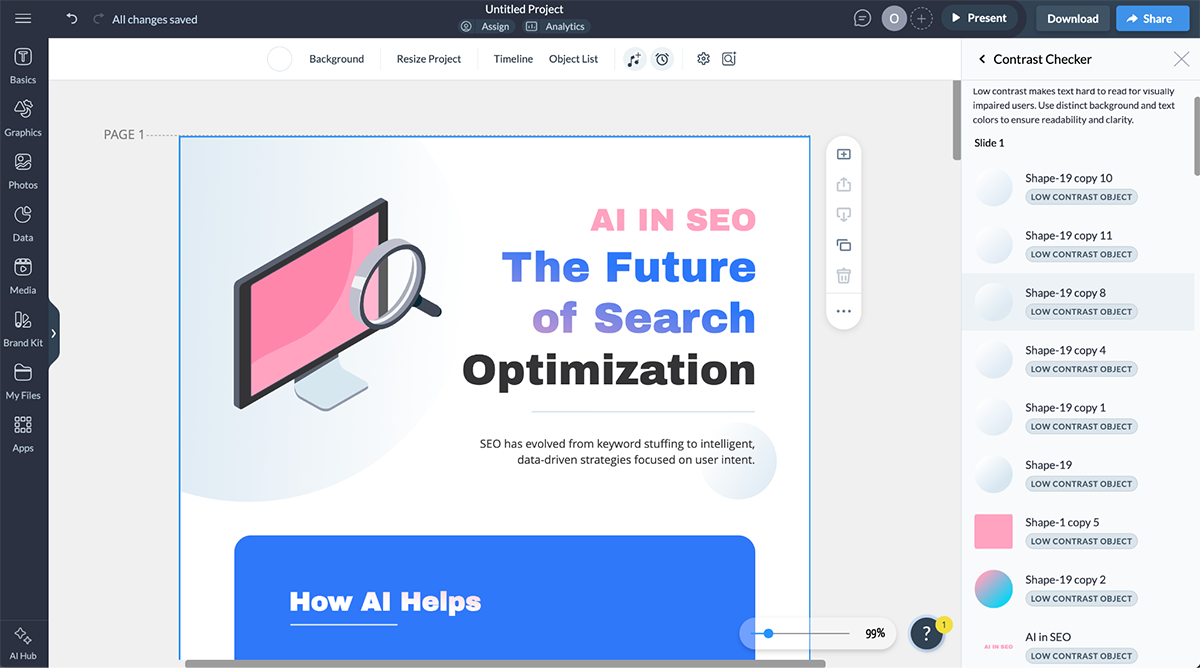Open the Object List

(x=573, y=59)
